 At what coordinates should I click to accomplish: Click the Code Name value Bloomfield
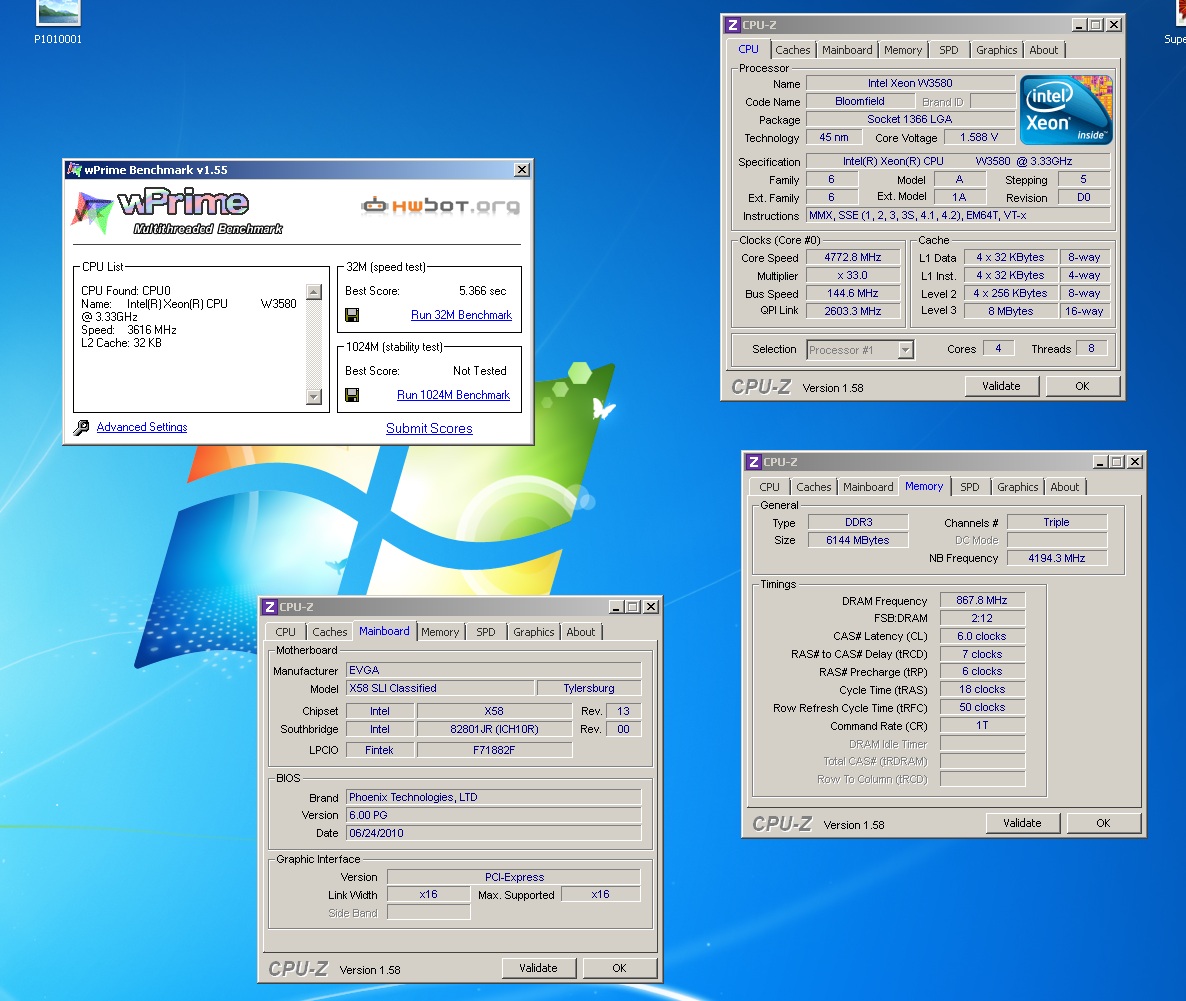(859, 101)
